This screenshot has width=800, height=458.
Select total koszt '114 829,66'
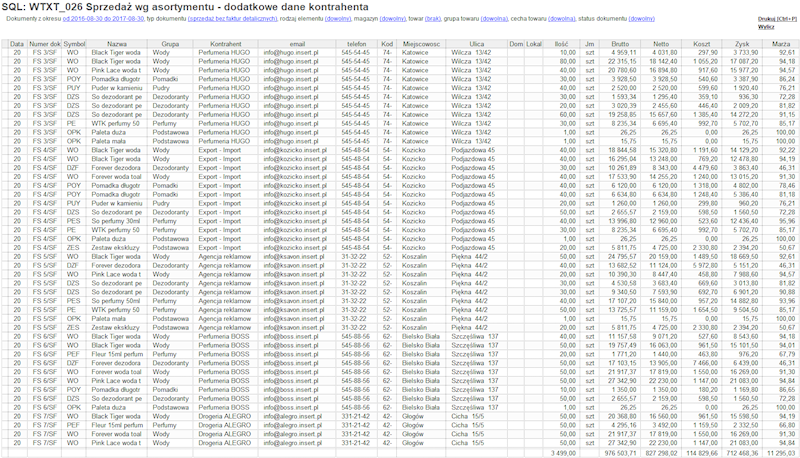point(702,453)
